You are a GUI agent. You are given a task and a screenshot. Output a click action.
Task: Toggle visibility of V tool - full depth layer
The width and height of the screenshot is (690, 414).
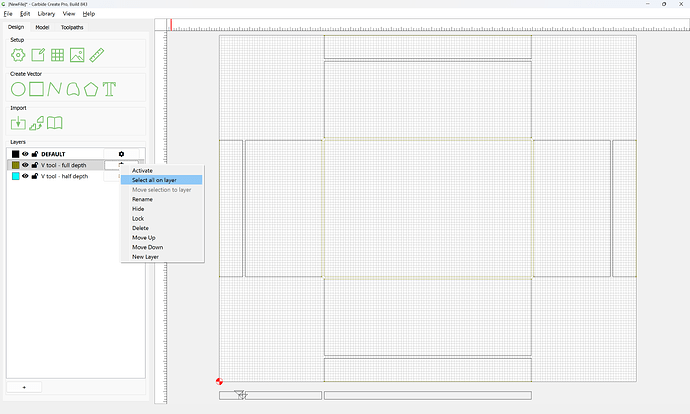coord(25,165)
